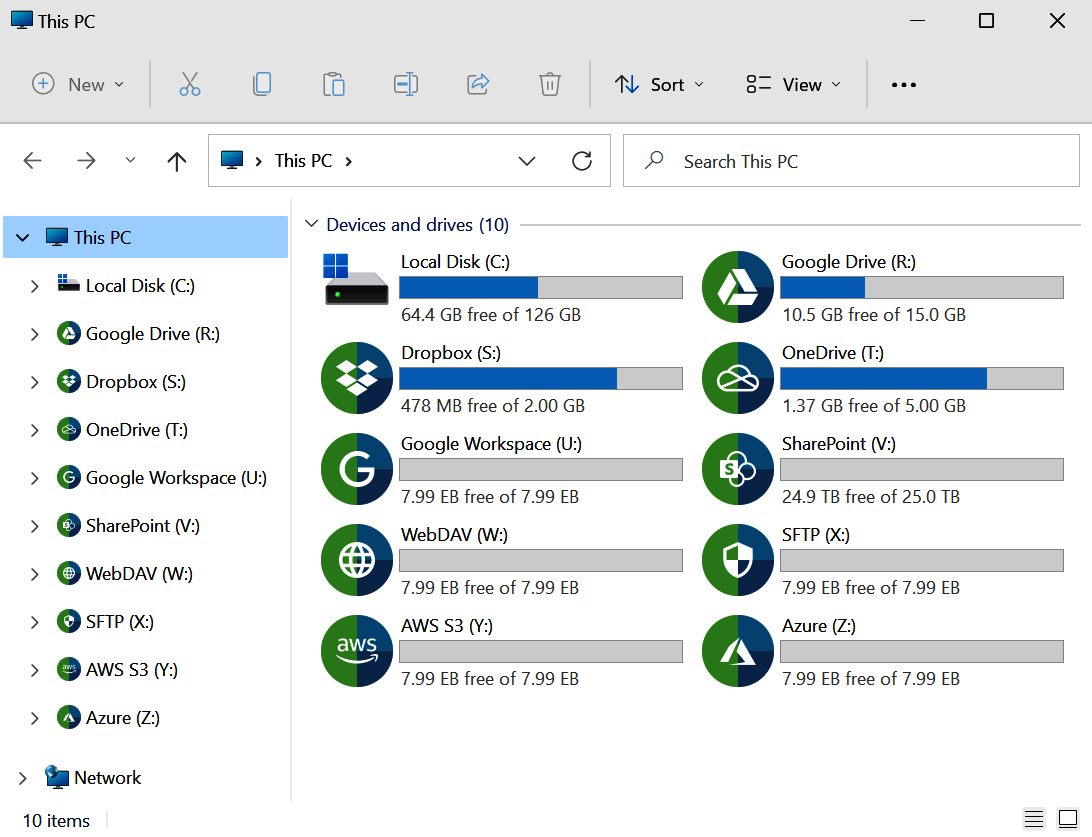Click the Copy icon in toolbar

[262, 84]
